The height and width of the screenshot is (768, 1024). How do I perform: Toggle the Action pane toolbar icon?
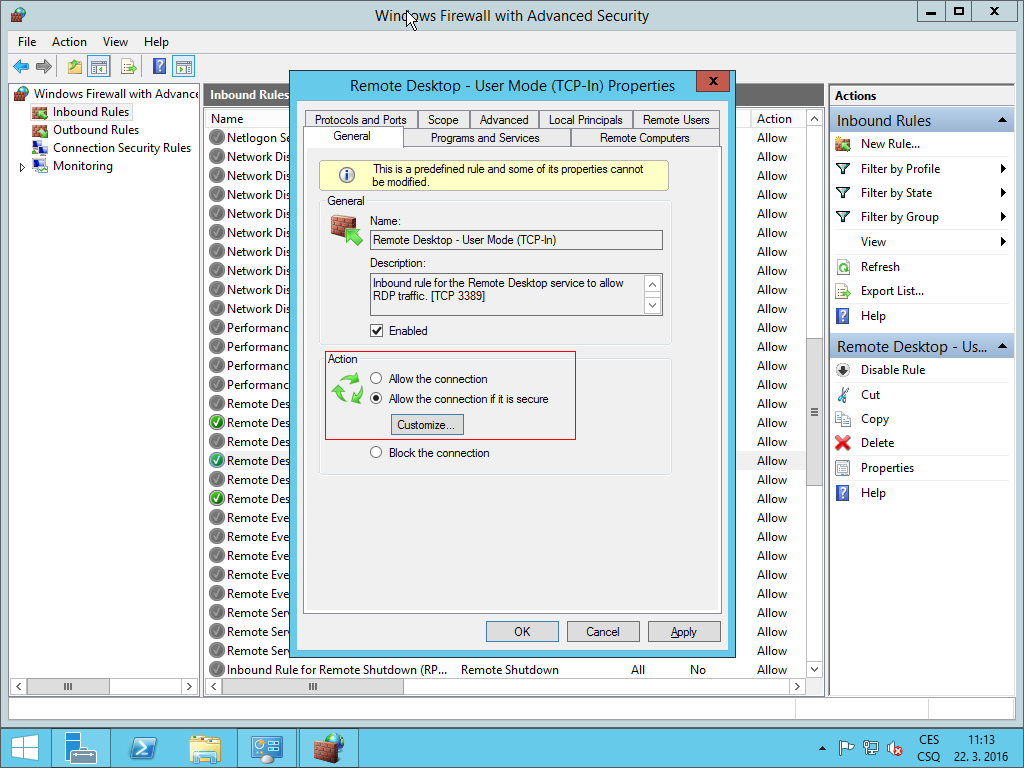coord(184,66)
